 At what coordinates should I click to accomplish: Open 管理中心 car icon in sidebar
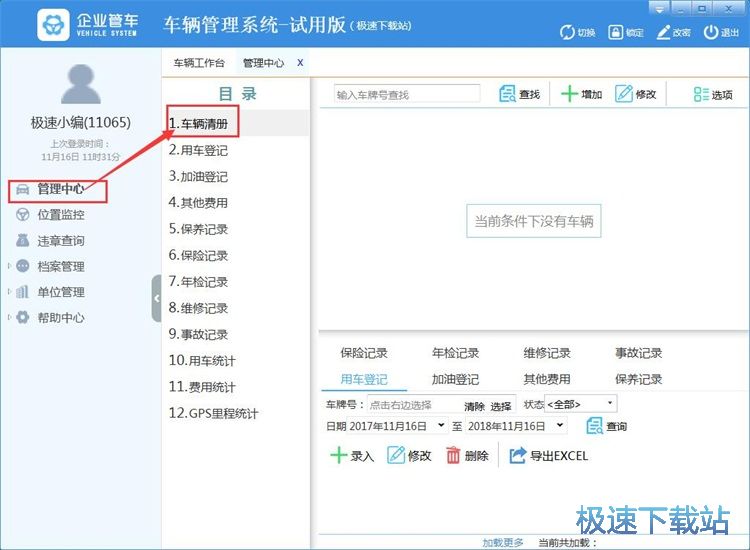tap(22, 189)
